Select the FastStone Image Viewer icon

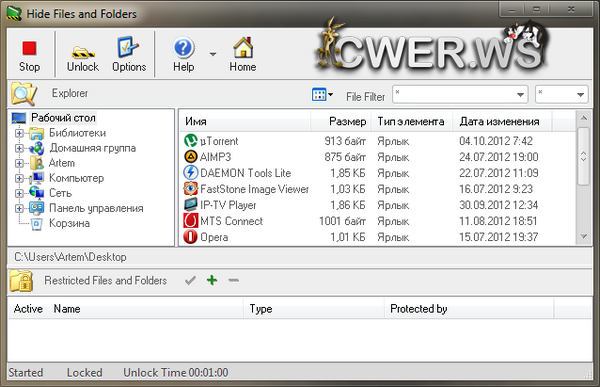click(191, 189)
